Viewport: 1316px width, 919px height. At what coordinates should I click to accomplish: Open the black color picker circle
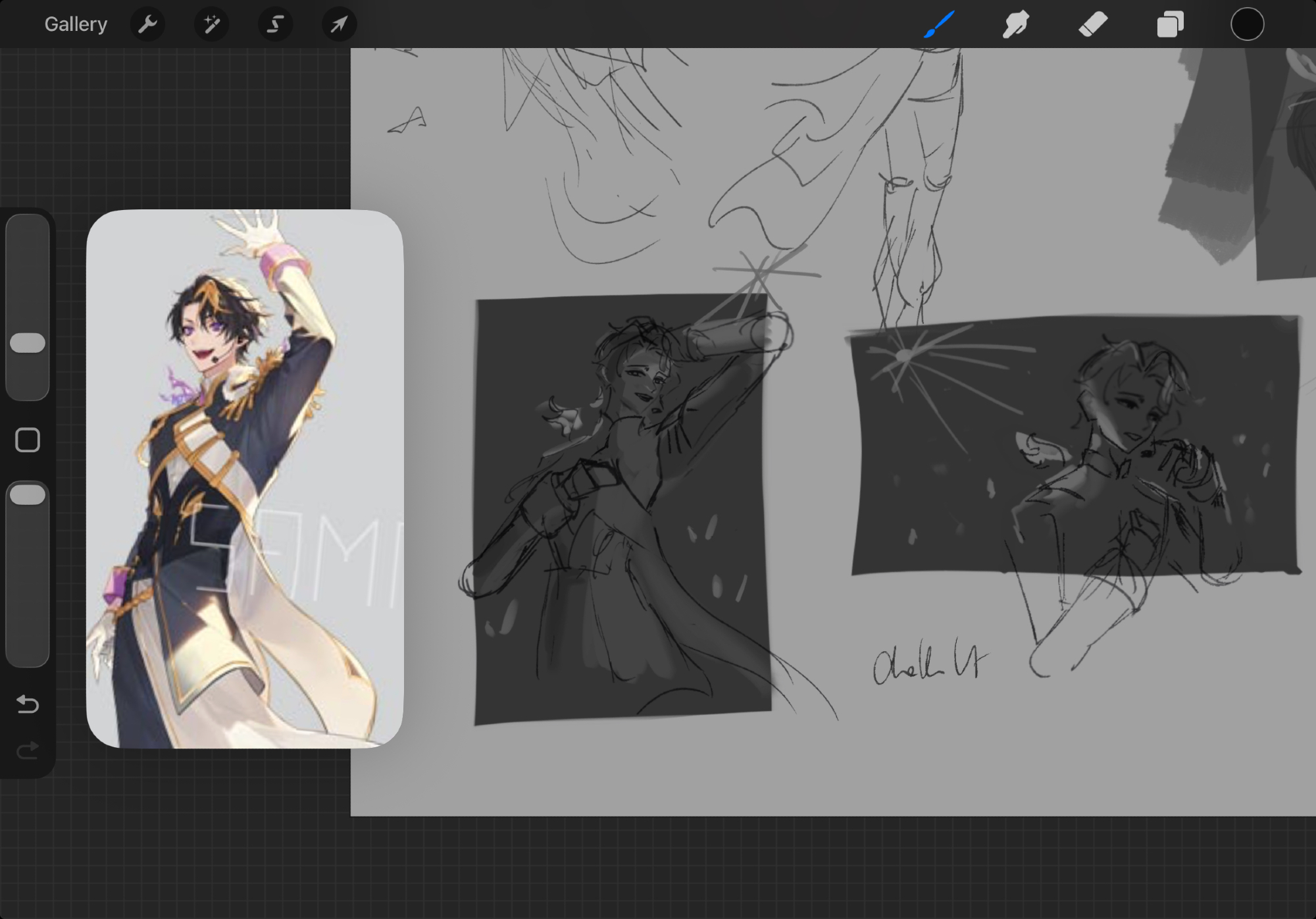[x=1247, y=24]
